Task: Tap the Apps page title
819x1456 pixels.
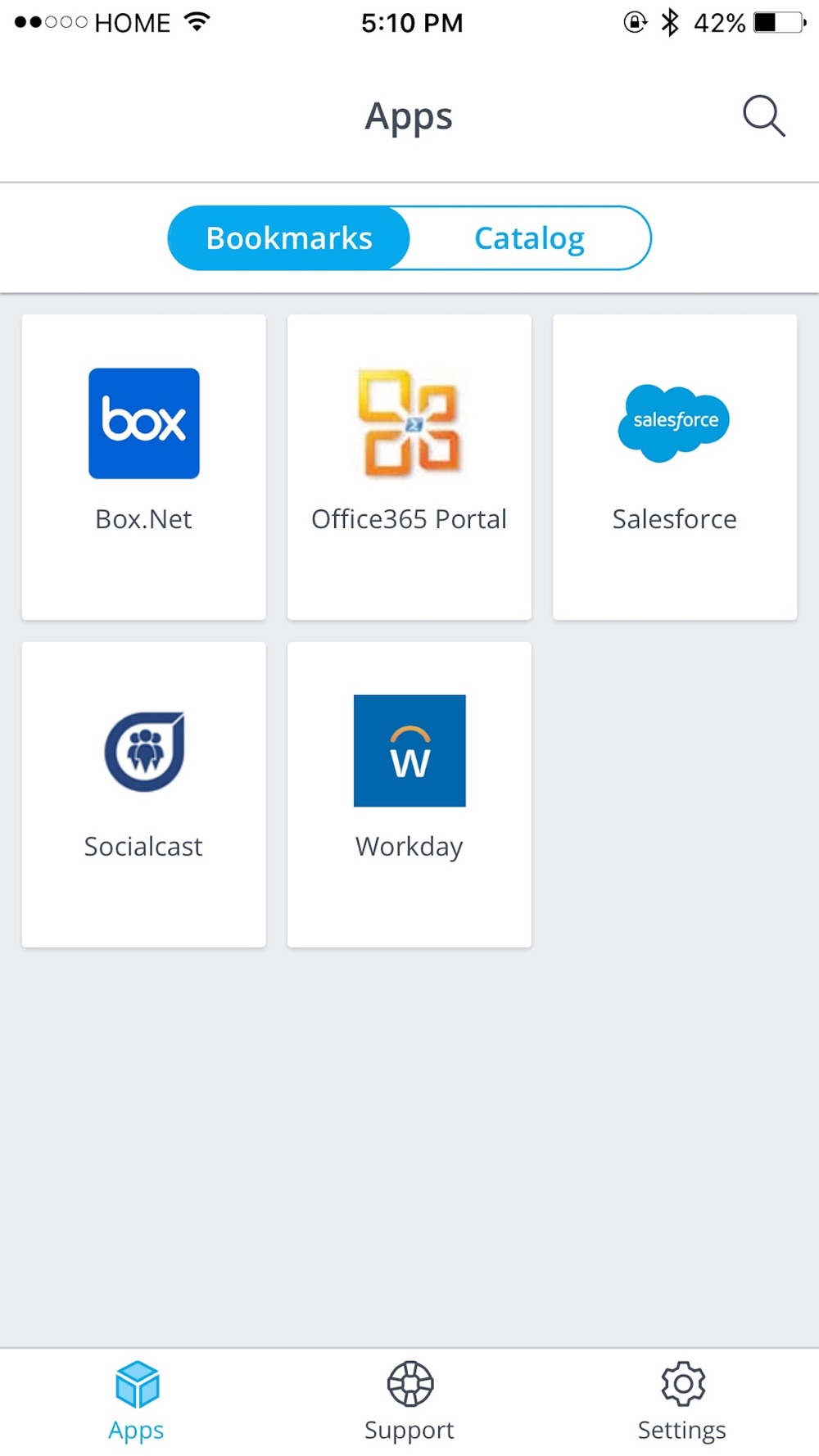Action: [x=409, y=117]
